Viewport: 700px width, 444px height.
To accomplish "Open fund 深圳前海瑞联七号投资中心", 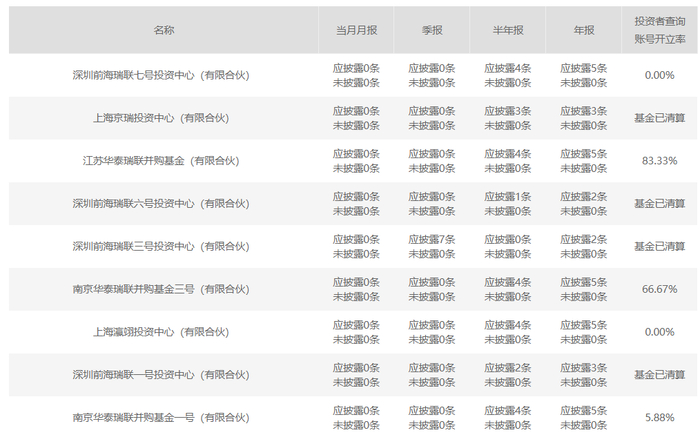I will pos(161,75).
